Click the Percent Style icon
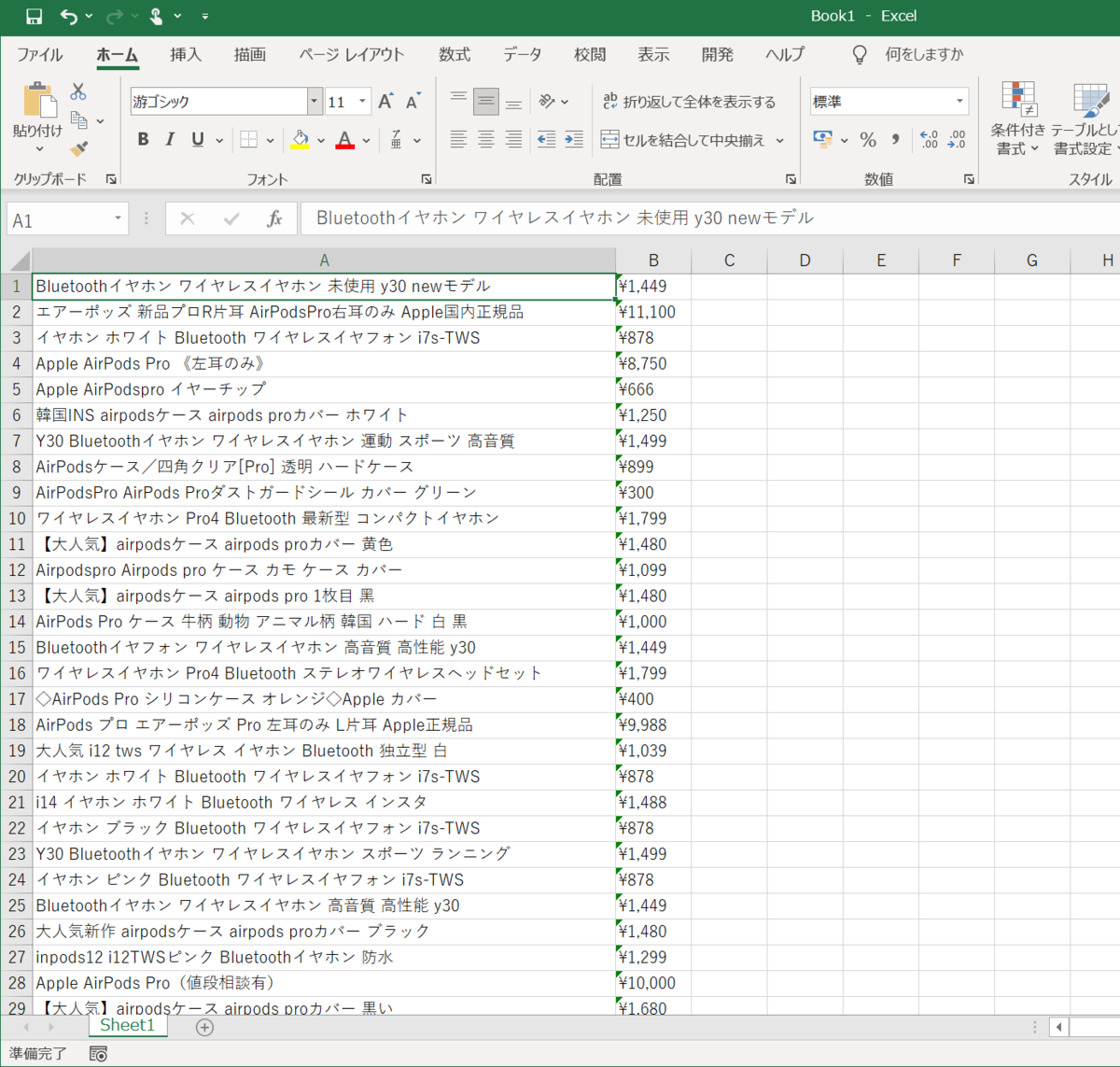 (868, 140)
